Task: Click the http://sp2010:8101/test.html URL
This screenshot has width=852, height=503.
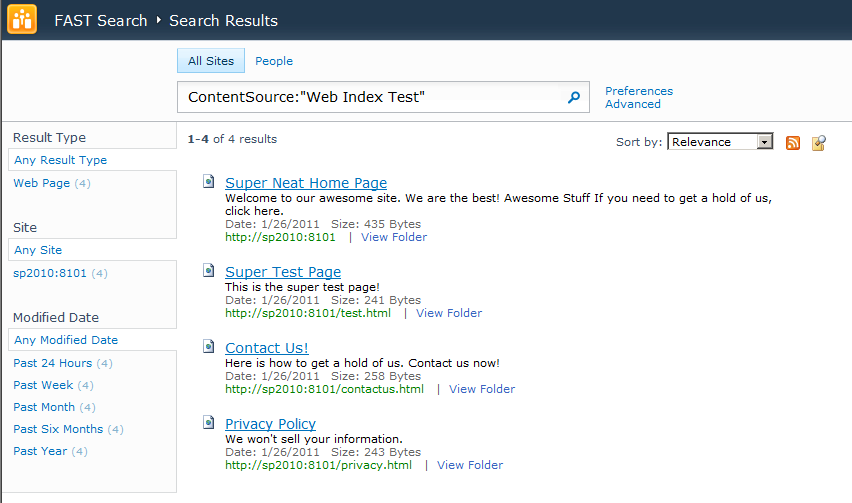Action: click(x=308, y=313)
